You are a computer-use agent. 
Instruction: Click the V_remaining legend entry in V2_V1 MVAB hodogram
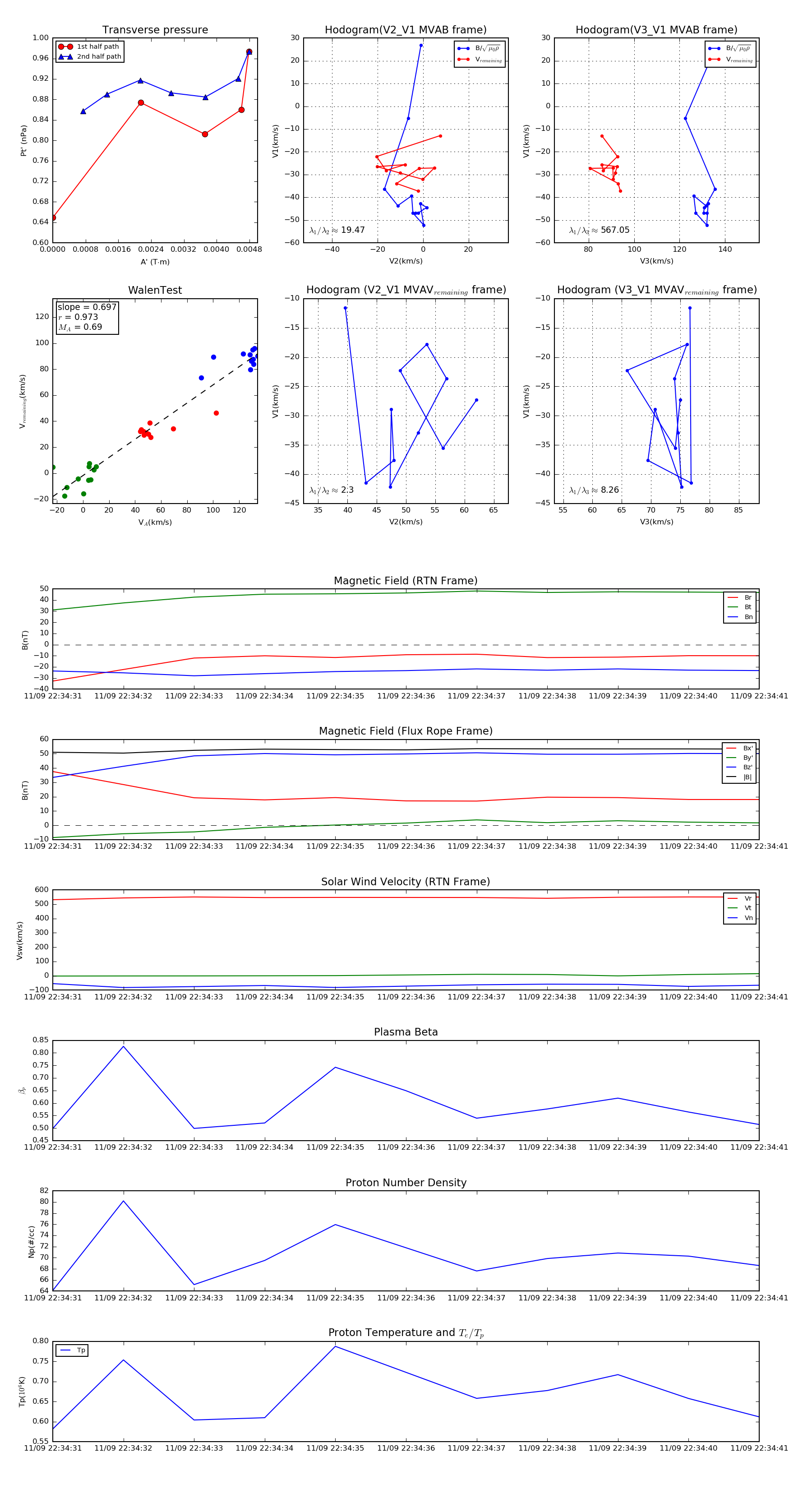(x=480, y=60)
